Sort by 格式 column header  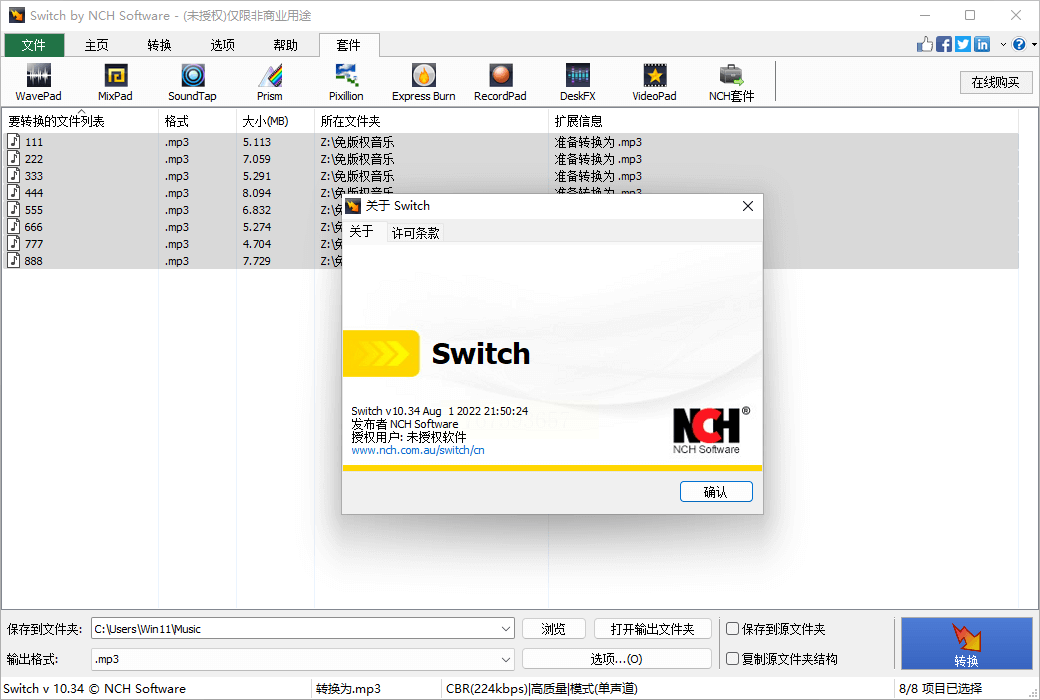198,121
